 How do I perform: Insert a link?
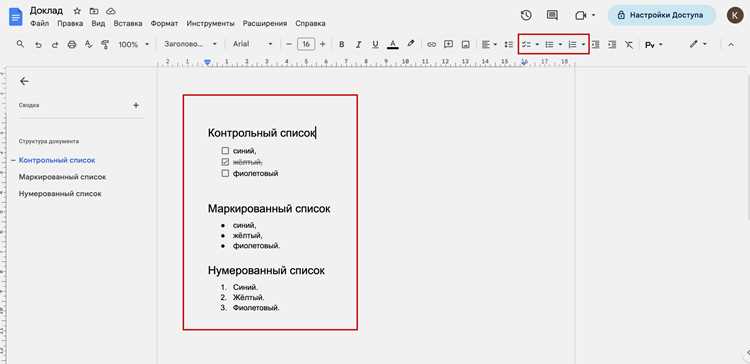[431, 44]
